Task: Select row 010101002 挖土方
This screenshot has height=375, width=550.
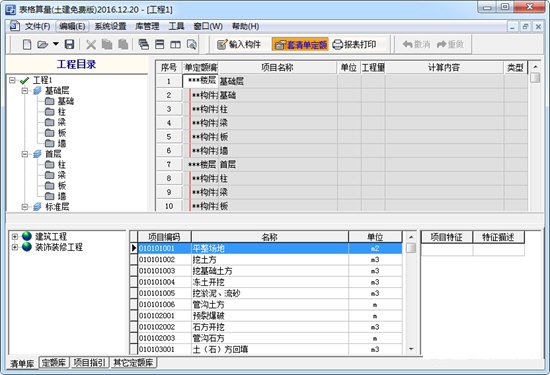Action: tap(270, 260)
